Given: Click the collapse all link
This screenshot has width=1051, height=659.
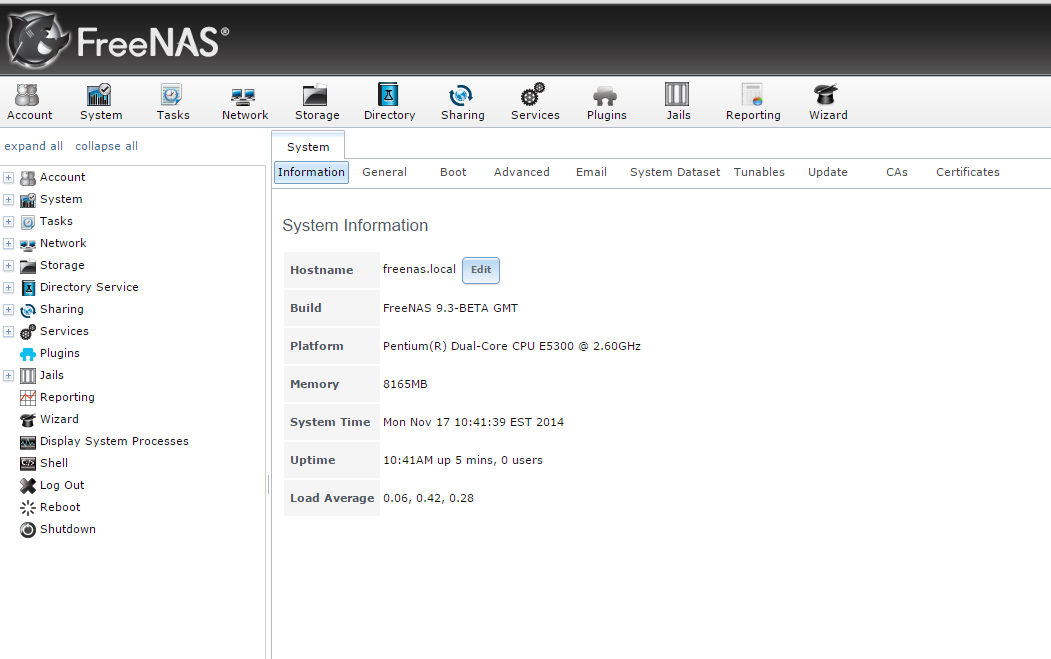Looking at the screenshot, I should coord(107,146).
